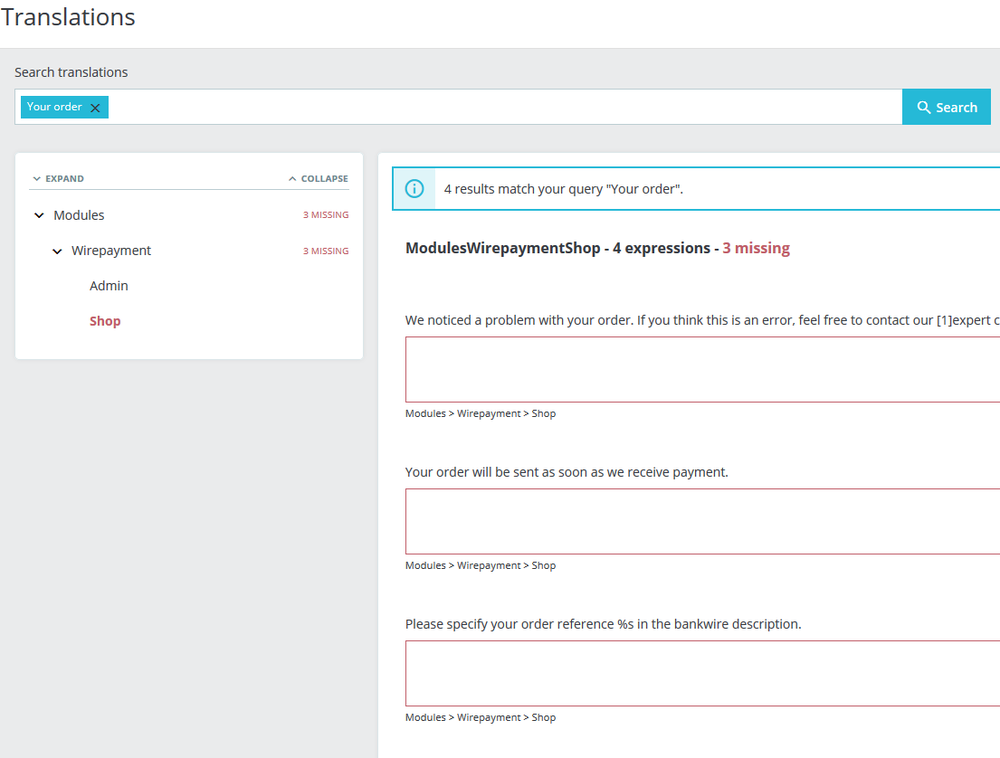Click 'We noticed a problem with your order' text
The height and width of the screenshot is (758, 1000).
point(702,320)
